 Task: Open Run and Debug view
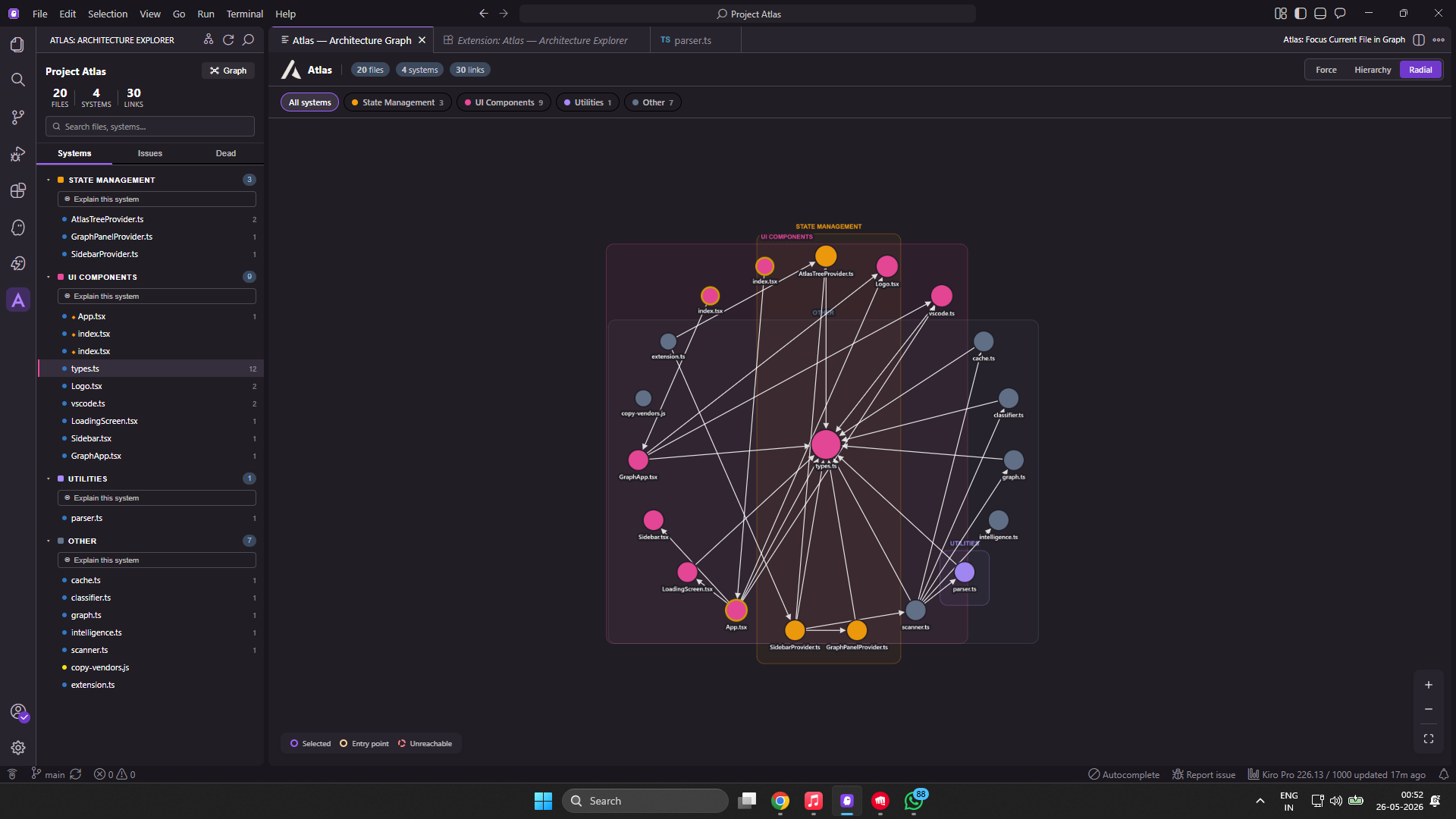17,154
